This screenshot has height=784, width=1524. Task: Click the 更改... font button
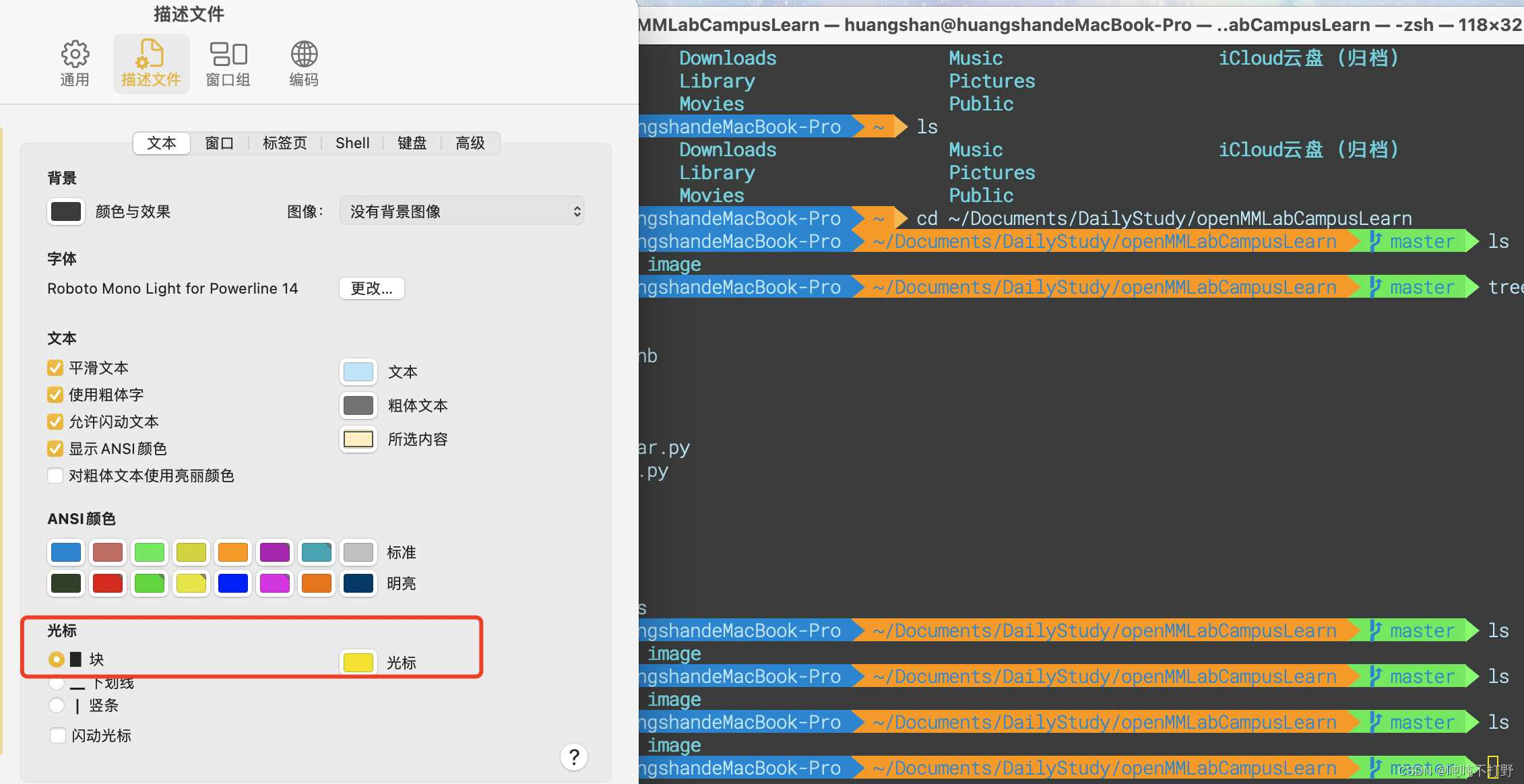pyautogui.click(x=371, y=288)
